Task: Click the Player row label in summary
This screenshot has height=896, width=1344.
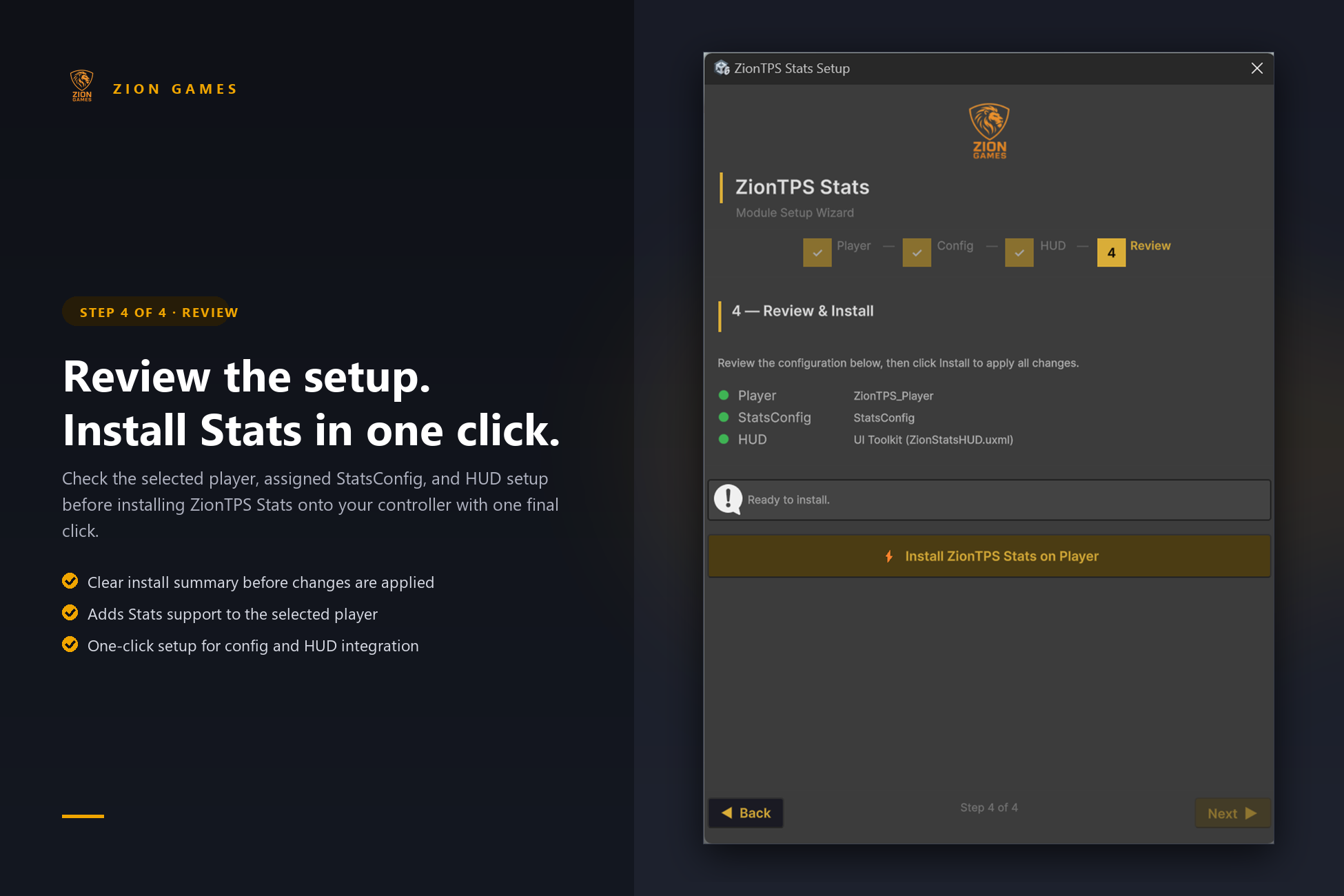Action: tap(757, 396)
